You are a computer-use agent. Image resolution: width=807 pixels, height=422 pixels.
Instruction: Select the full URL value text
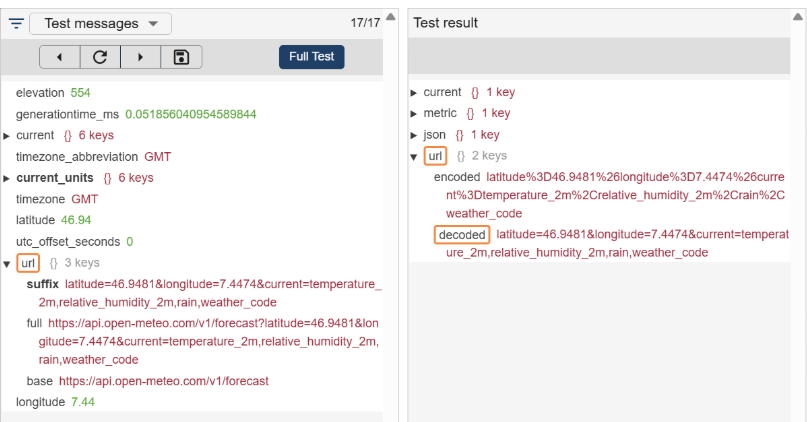click(208, 341)
